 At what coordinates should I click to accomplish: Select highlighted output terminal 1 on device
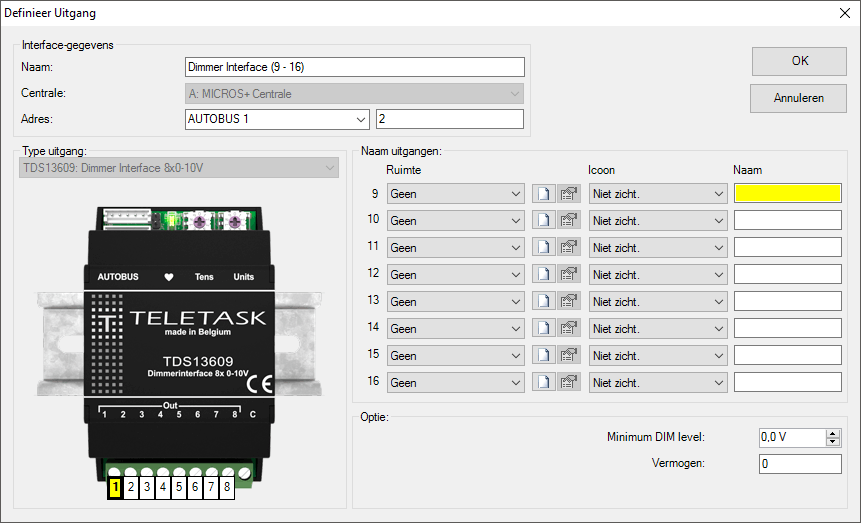pyautogui.click(x=115, y=487)
